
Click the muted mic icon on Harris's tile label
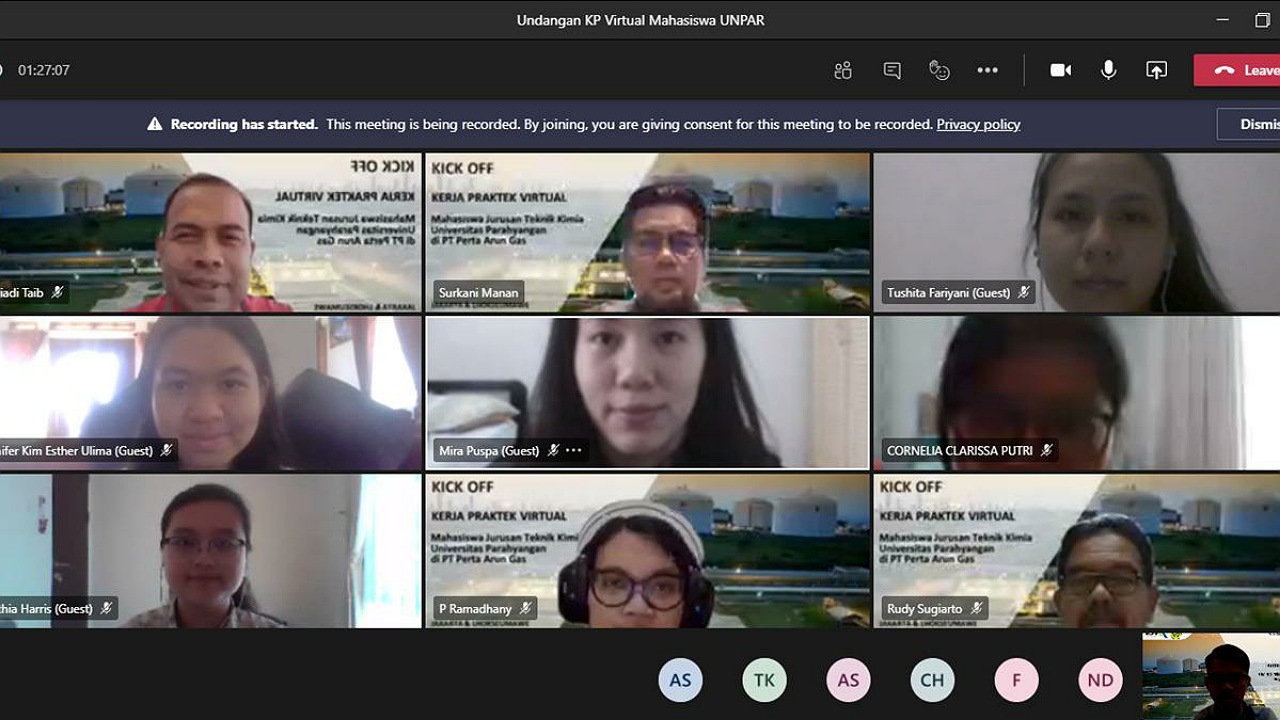point(105,608)
